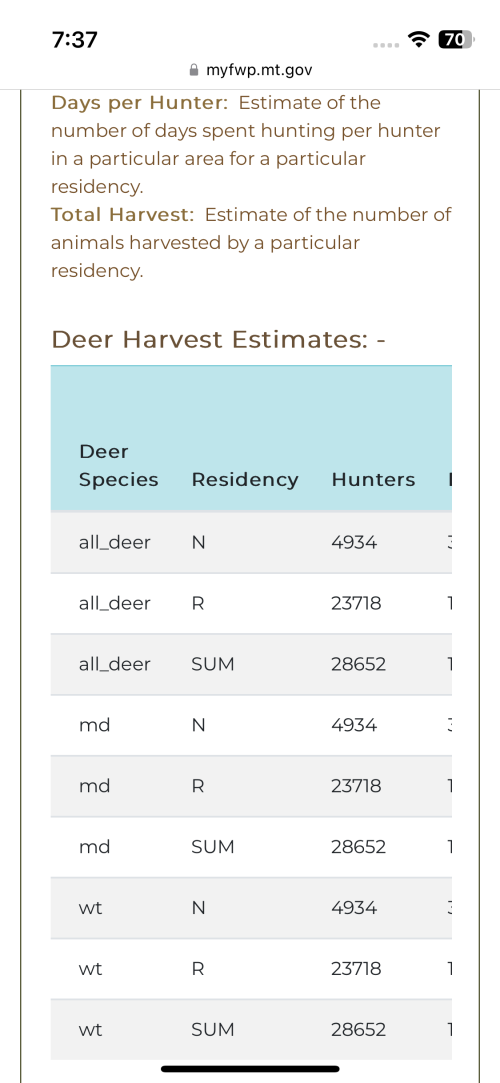Select the all_deer row with residency N
The height and width of the screenshot is (1083, 500).
[x=251, y=542]
